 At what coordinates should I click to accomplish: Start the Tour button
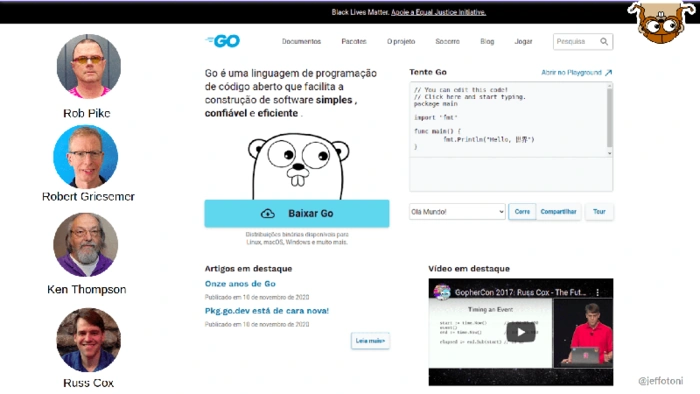(x=599, y=212)
